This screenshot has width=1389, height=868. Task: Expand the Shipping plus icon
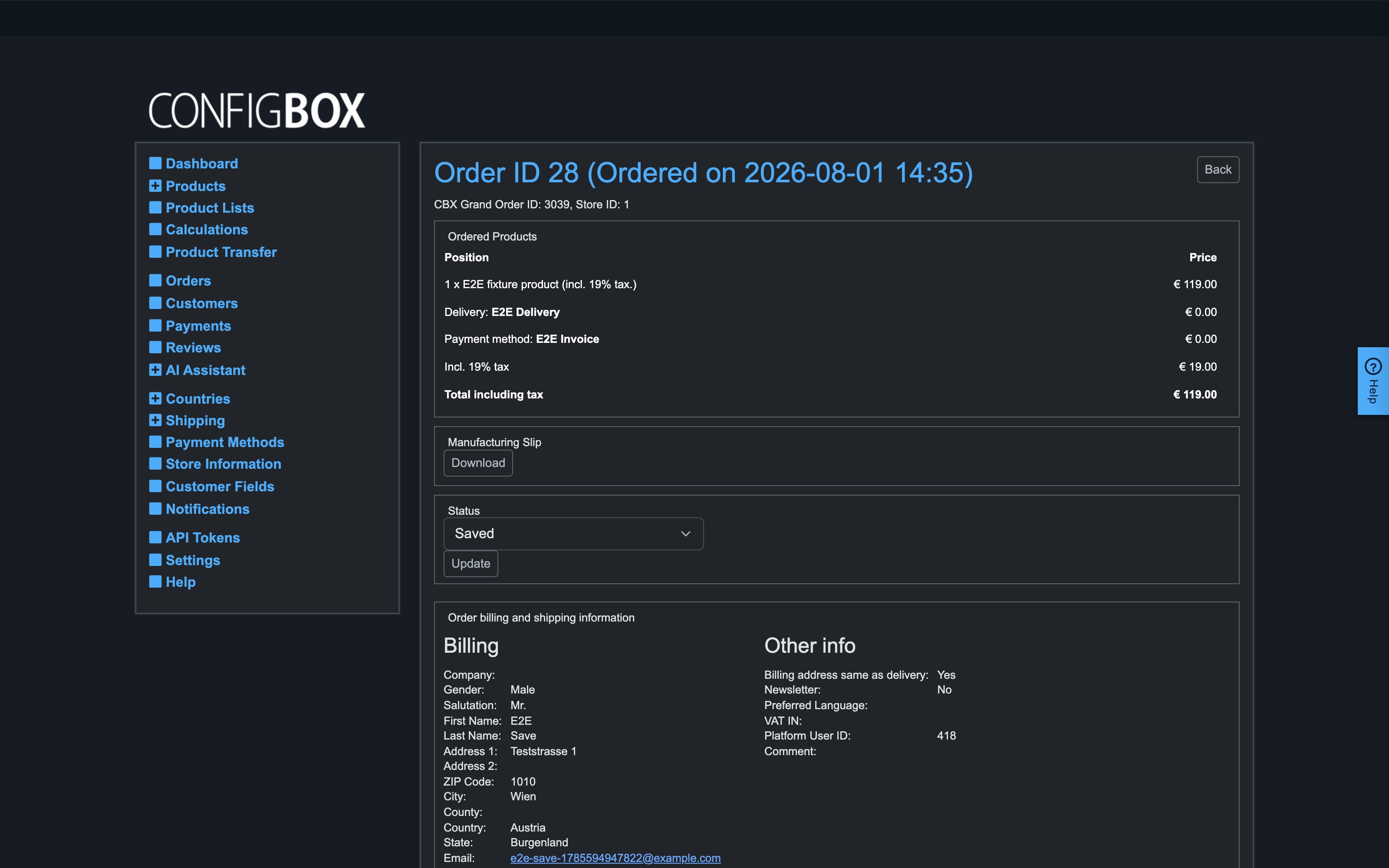click(155, 420)
